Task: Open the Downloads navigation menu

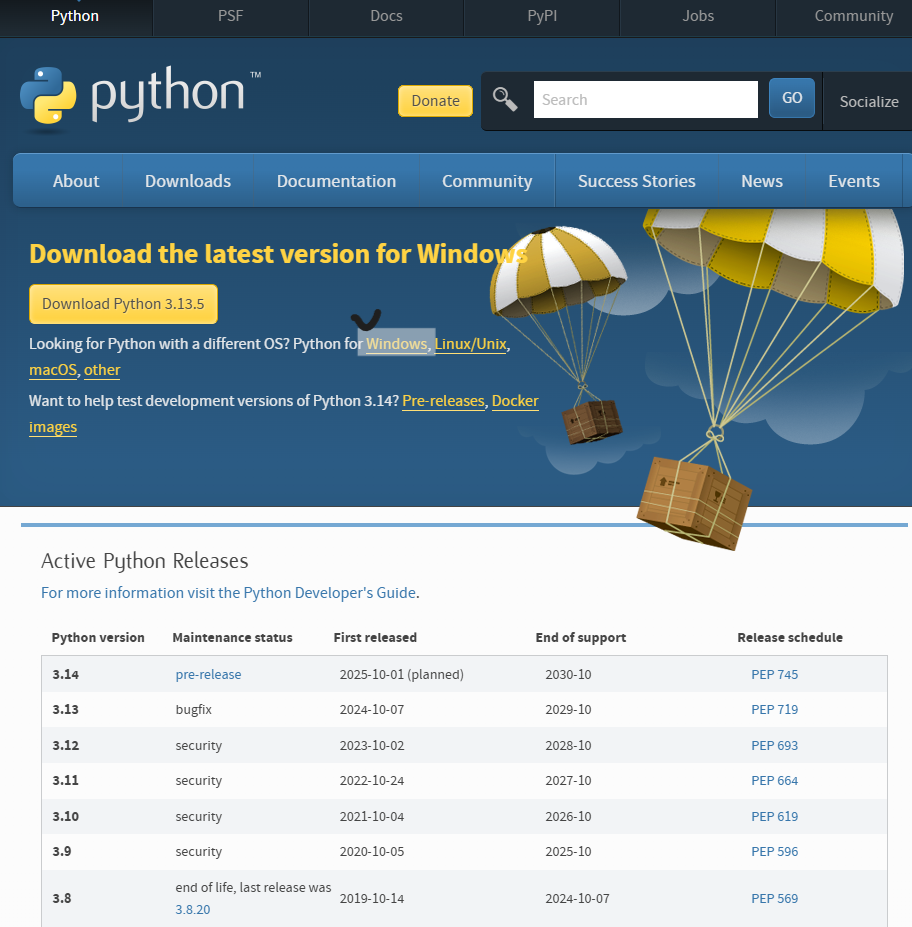Action: coord(188,181)
